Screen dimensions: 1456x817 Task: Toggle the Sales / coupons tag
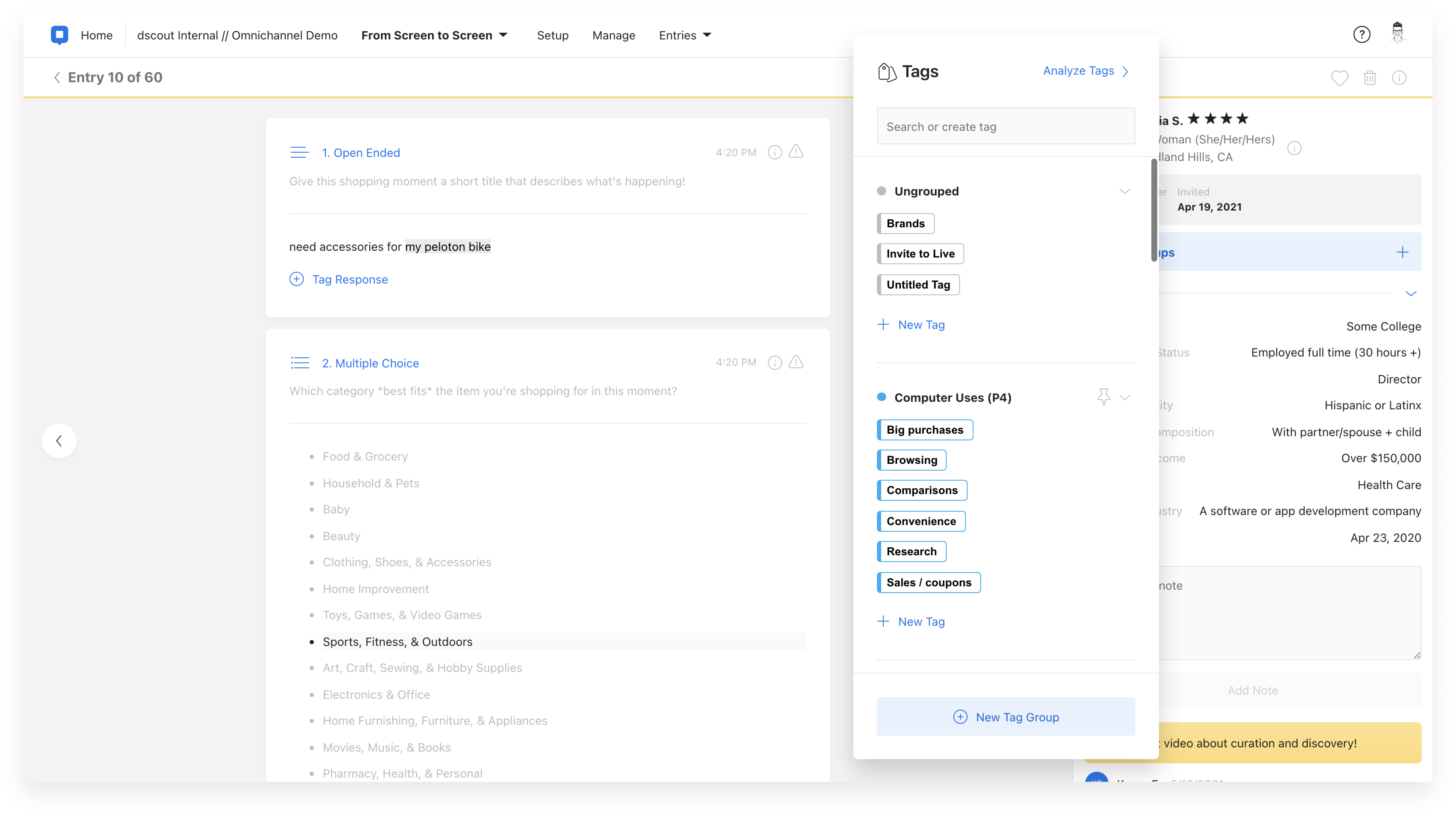[x=929, y=582]
